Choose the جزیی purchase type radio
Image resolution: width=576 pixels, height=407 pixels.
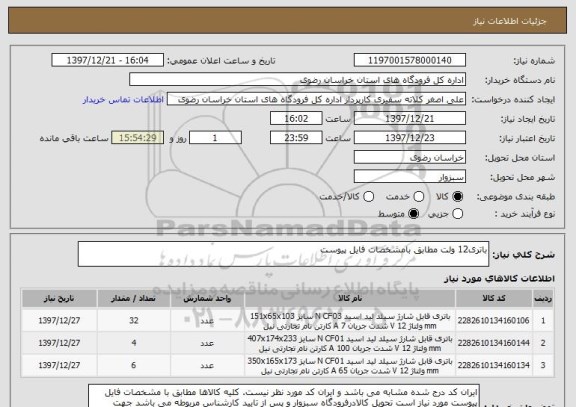[x=457, y=213]
